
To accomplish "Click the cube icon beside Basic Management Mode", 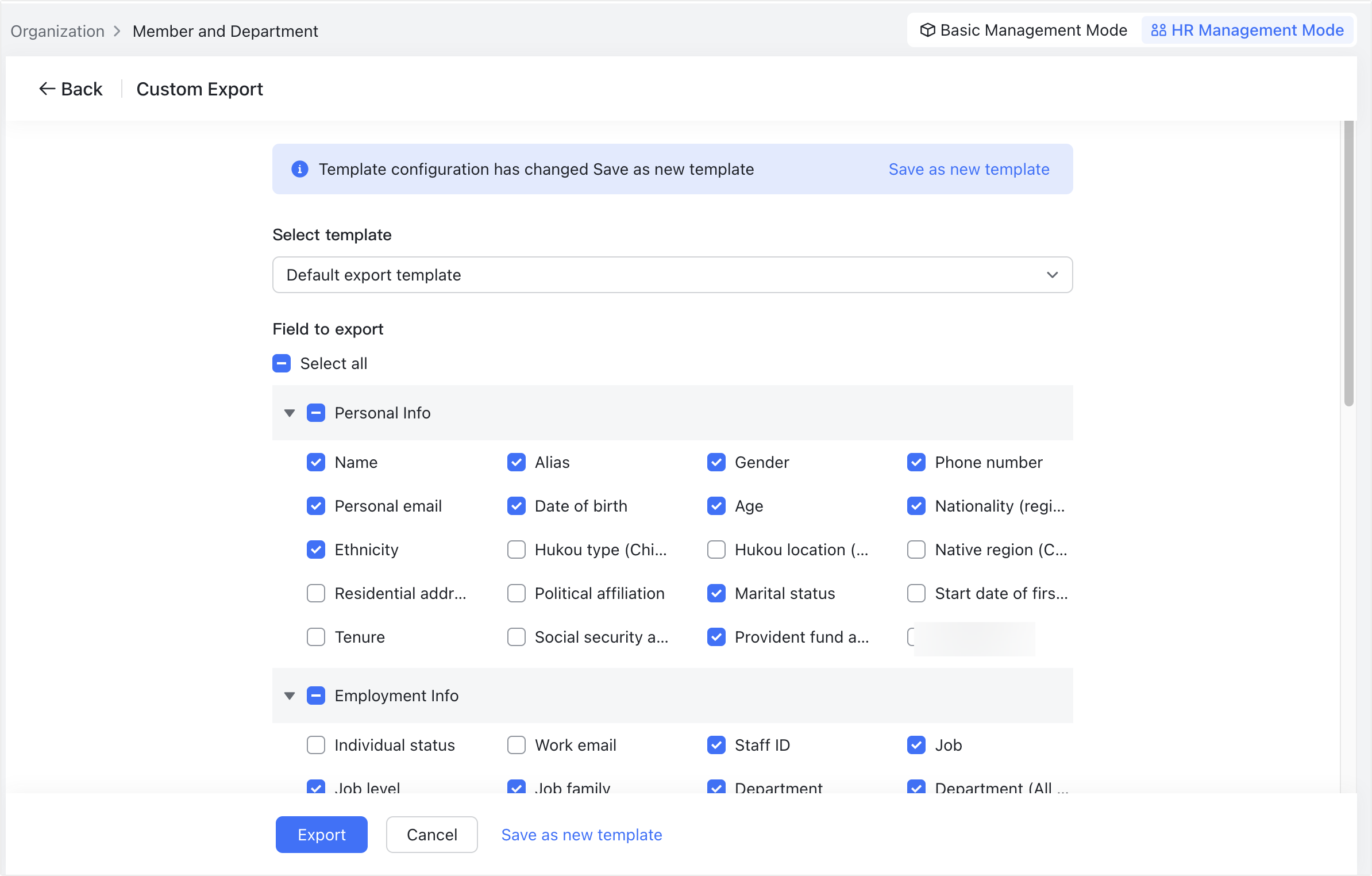I will [x=929, y=30].
